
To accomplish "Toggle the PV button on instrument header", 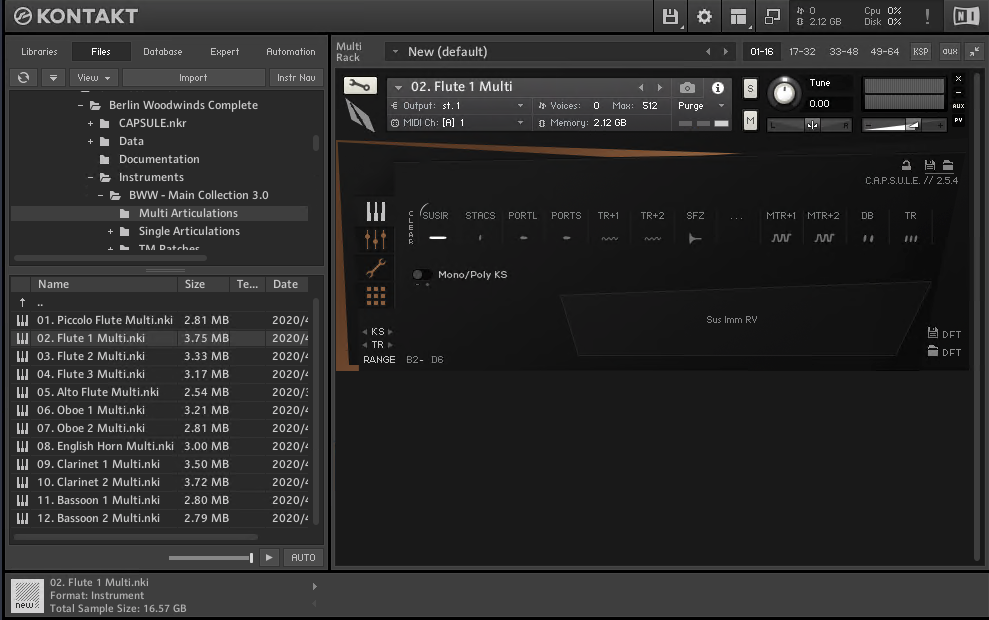I will [x=958, y=120].
